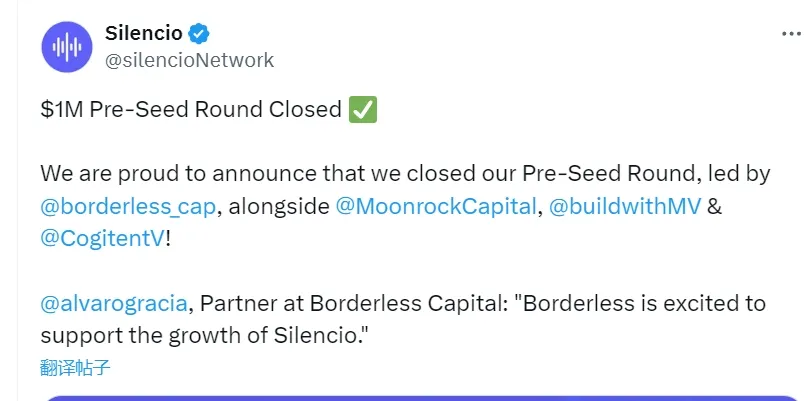
Task: Click the 翻译帖子 translate post link
Action: pyautogui.click(x=75, y=367)
